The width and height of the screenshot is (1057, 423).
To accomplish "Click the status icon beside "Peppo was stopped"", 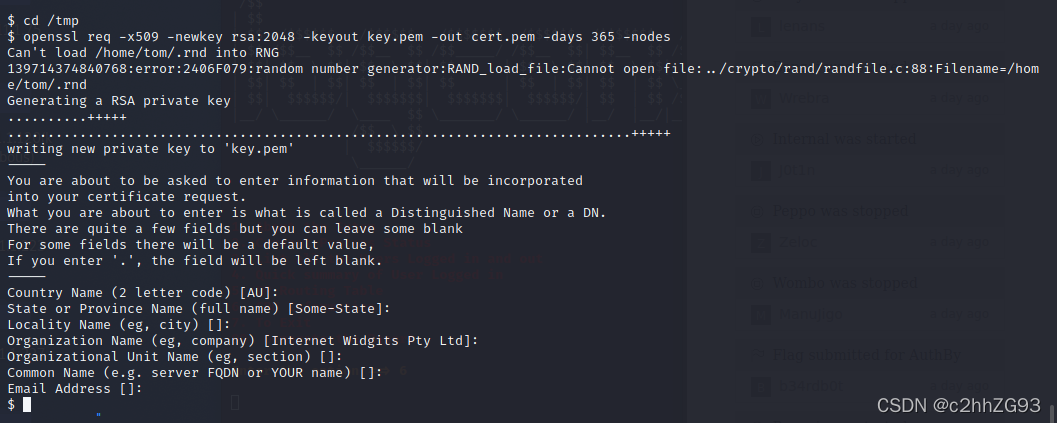I will 758,211.
